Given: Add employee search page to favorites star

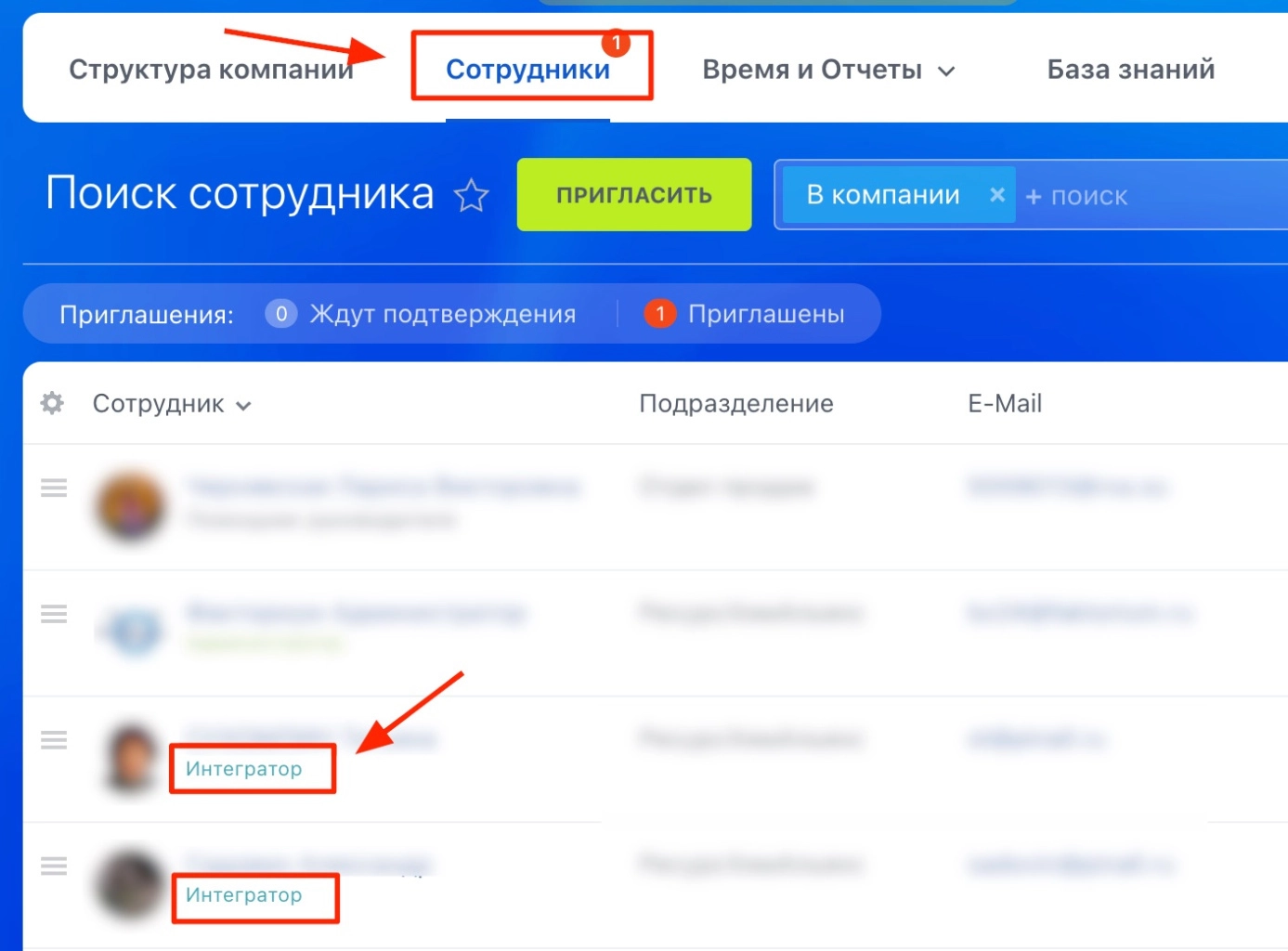Looking at the screenshot, I should (x=472, y=196).
